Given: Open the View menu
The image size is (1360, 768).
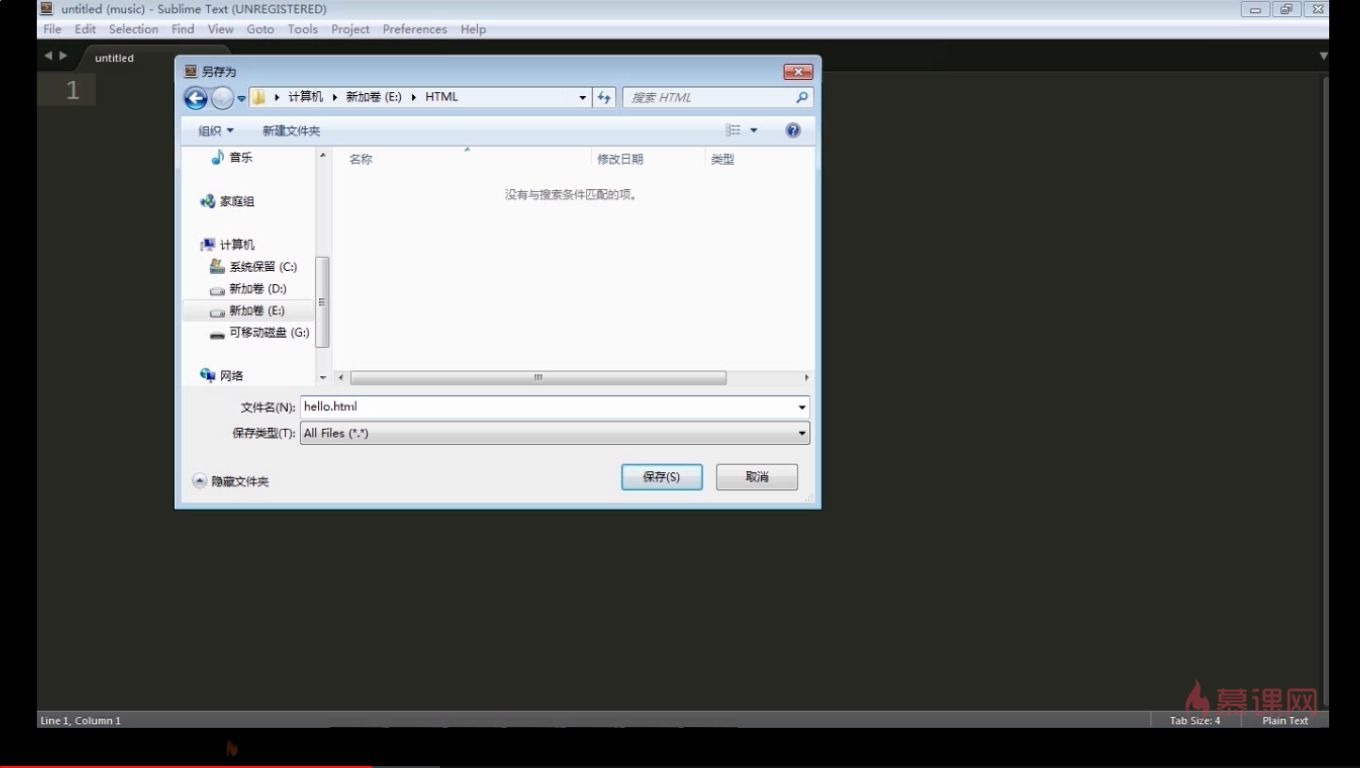Looking at the screenshot, I should pos(220,29).
